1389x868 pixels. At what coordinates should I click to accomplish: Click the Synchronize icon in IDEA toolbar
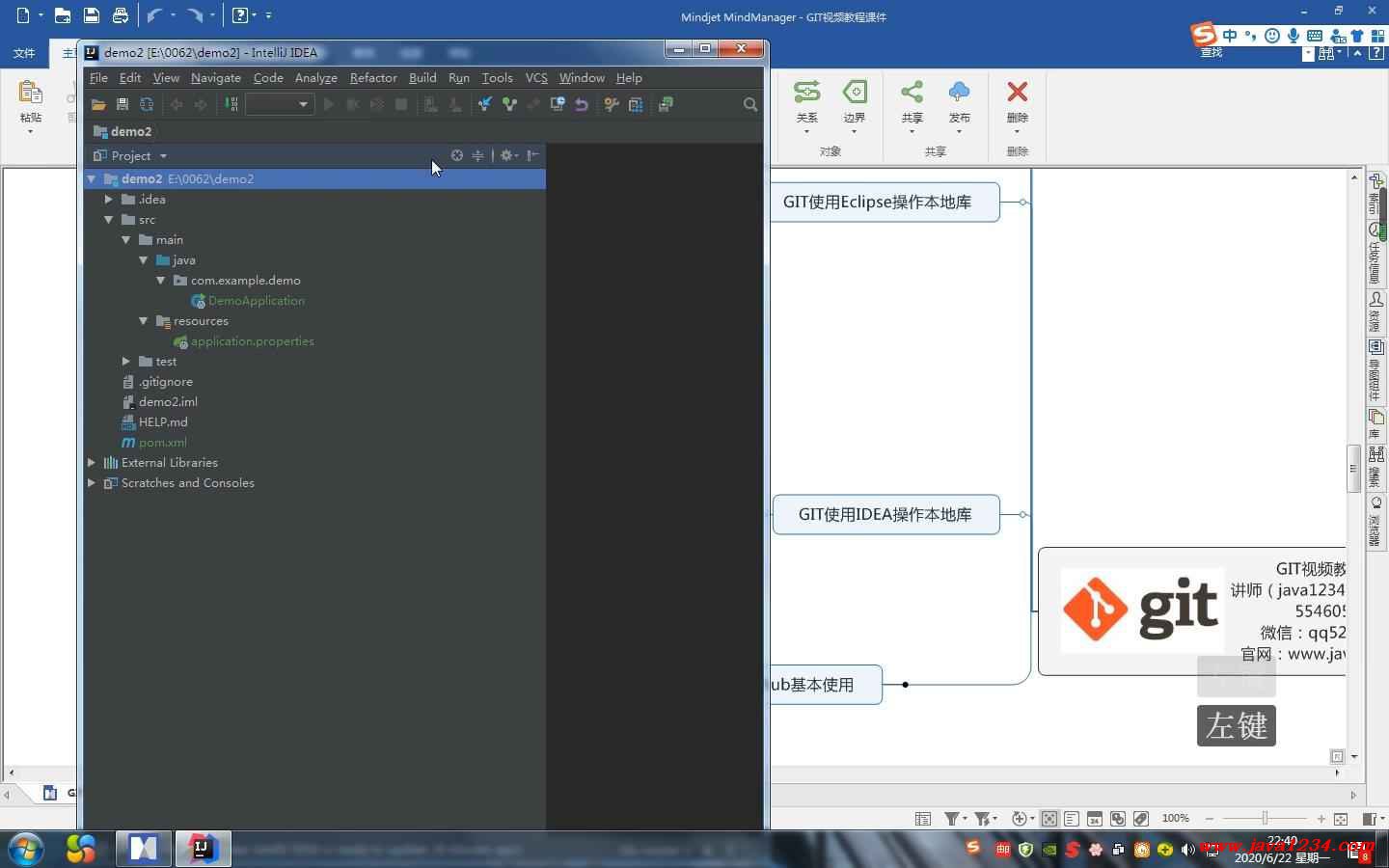coord(147,104)
